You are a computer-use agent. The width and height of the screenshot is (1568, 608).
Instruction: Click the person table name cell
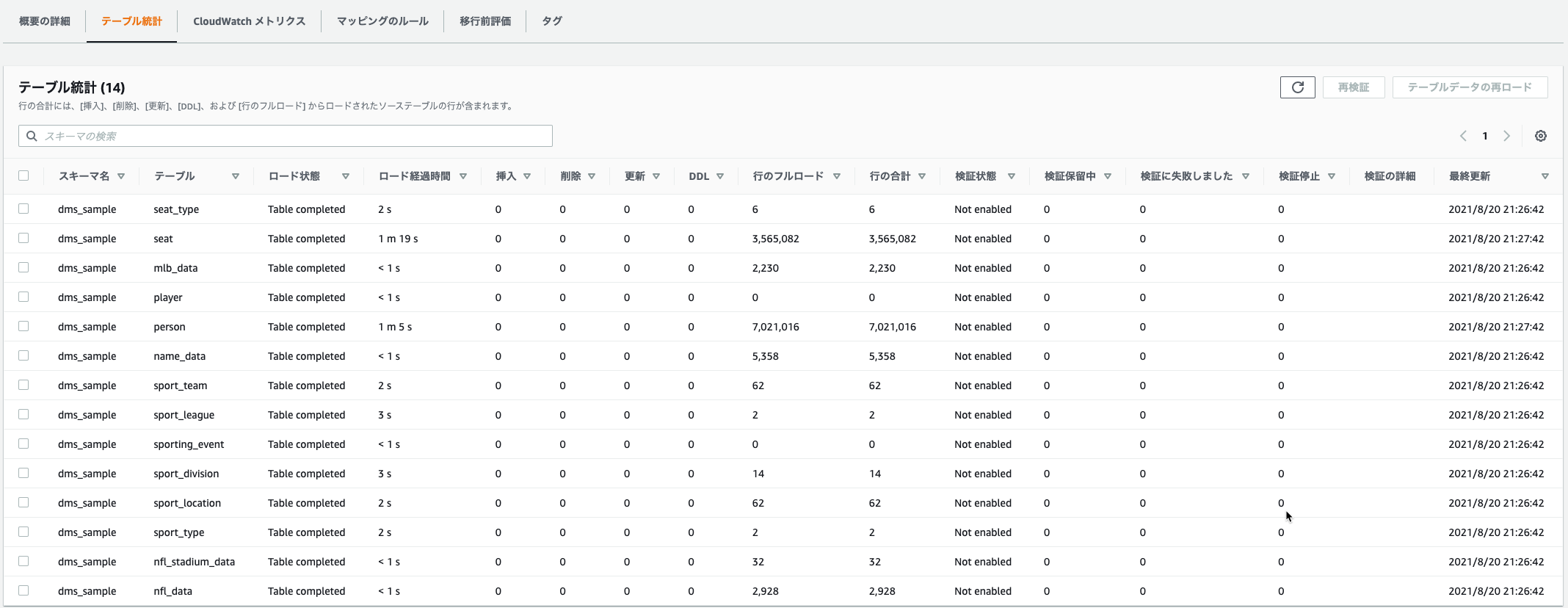coord(170,327)
